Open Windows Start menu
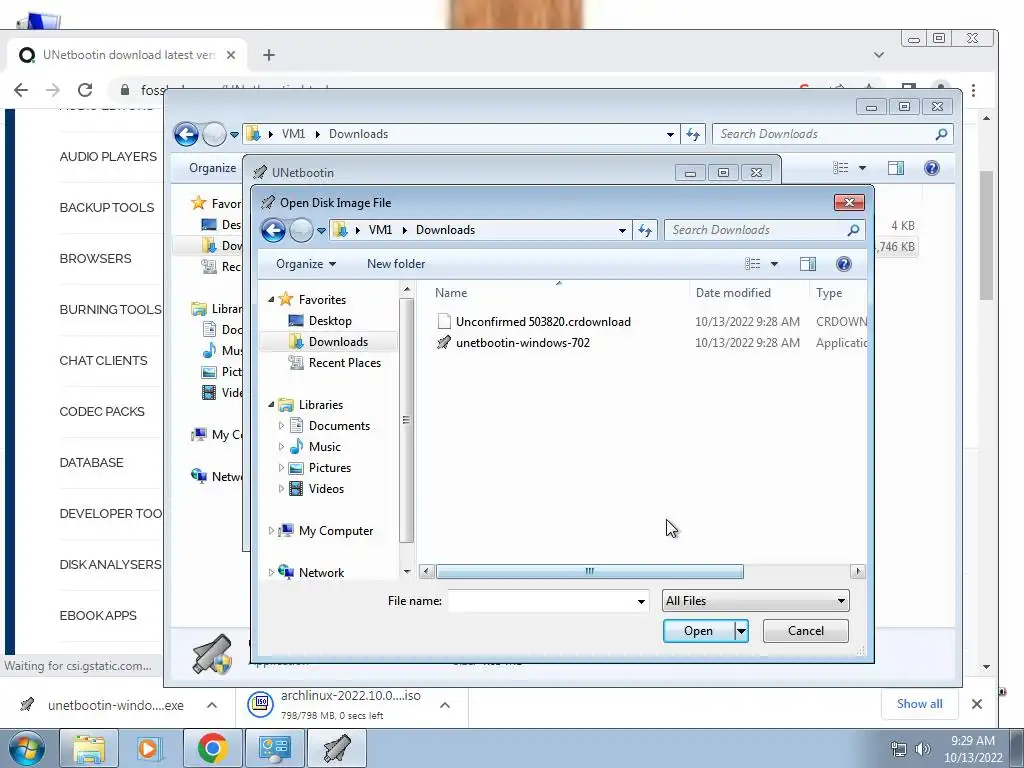Viewport: 1024px width, 768px height. [26, 748]
